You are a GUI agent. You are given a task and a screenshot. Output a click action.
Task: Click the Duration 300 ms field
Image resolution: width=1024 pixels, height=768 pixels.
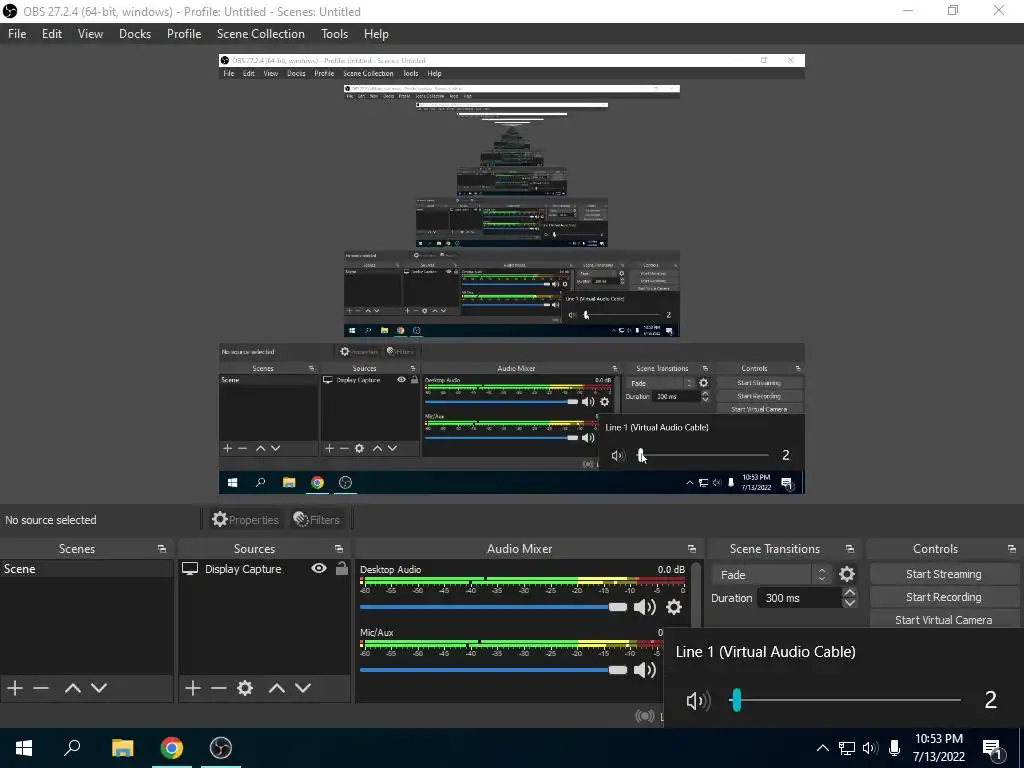tap(799, 598)
